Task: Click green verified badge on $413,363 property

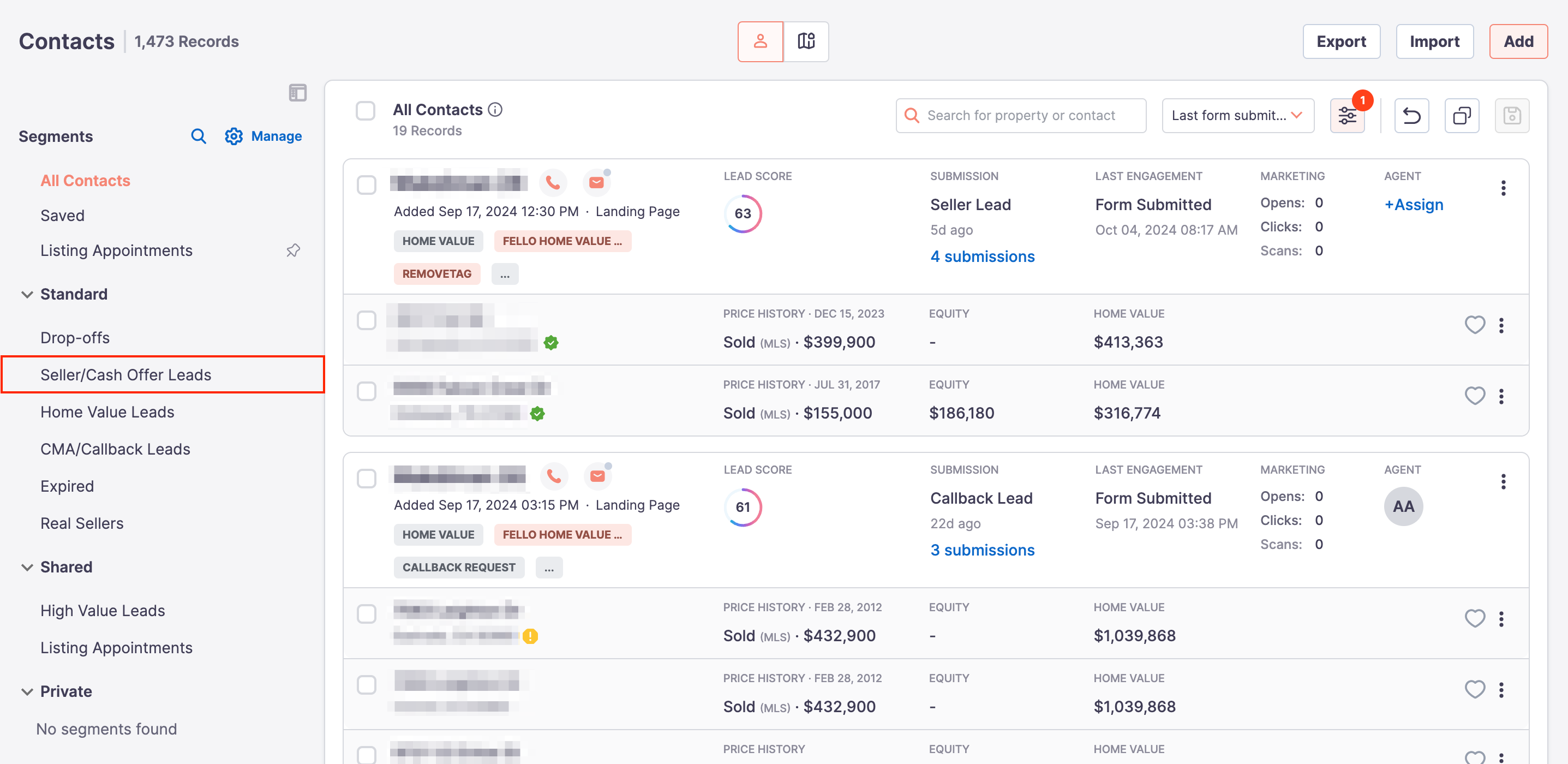Action: (551, 343)
